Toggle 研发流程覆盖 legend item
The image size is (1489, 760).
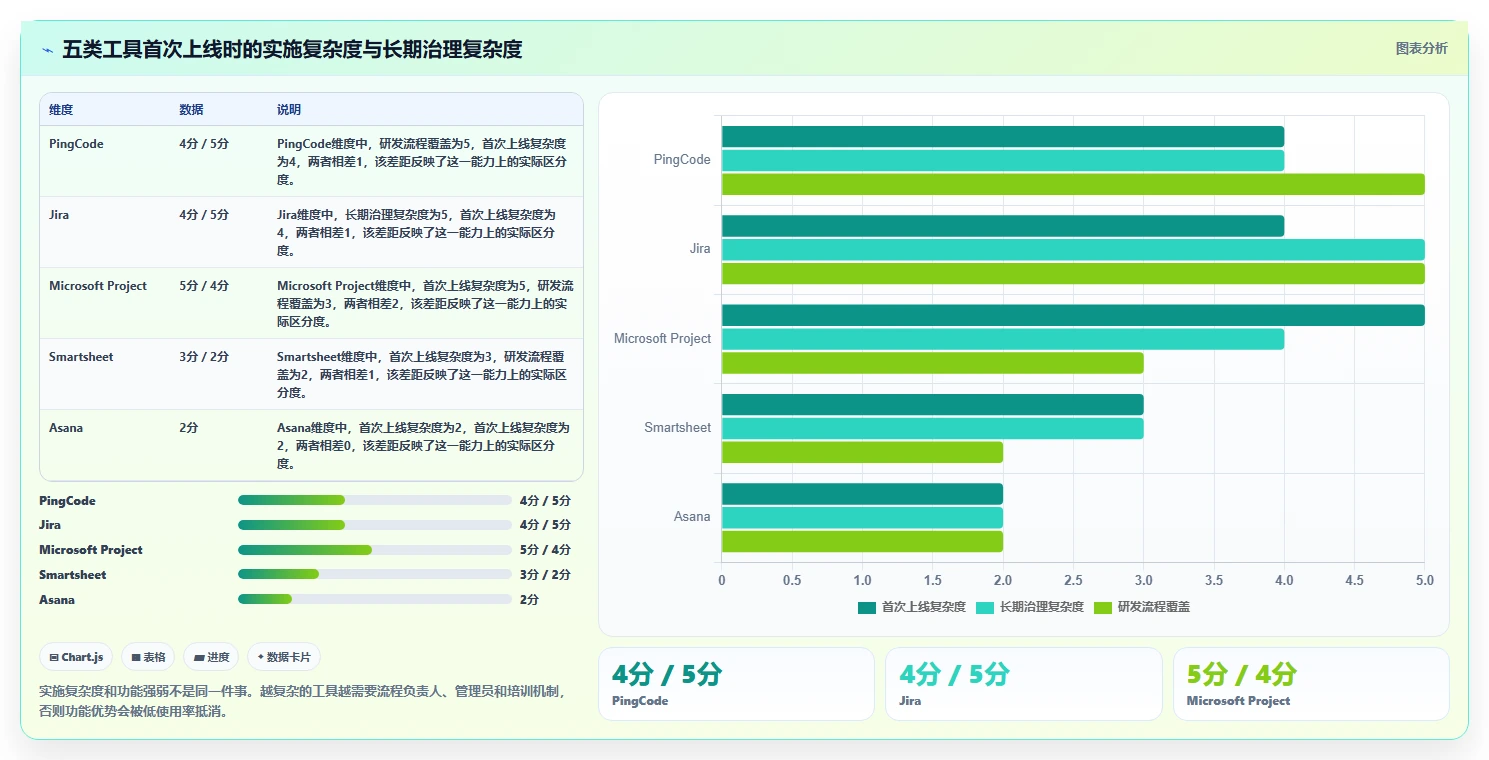click(1142, 607)
